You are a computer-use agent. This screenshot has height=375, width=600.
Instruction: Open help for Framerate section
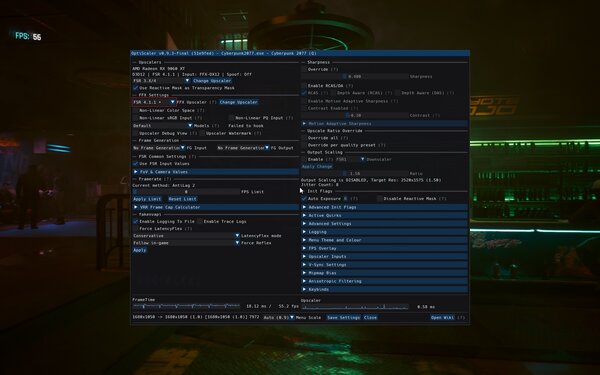tap(167, 179)
